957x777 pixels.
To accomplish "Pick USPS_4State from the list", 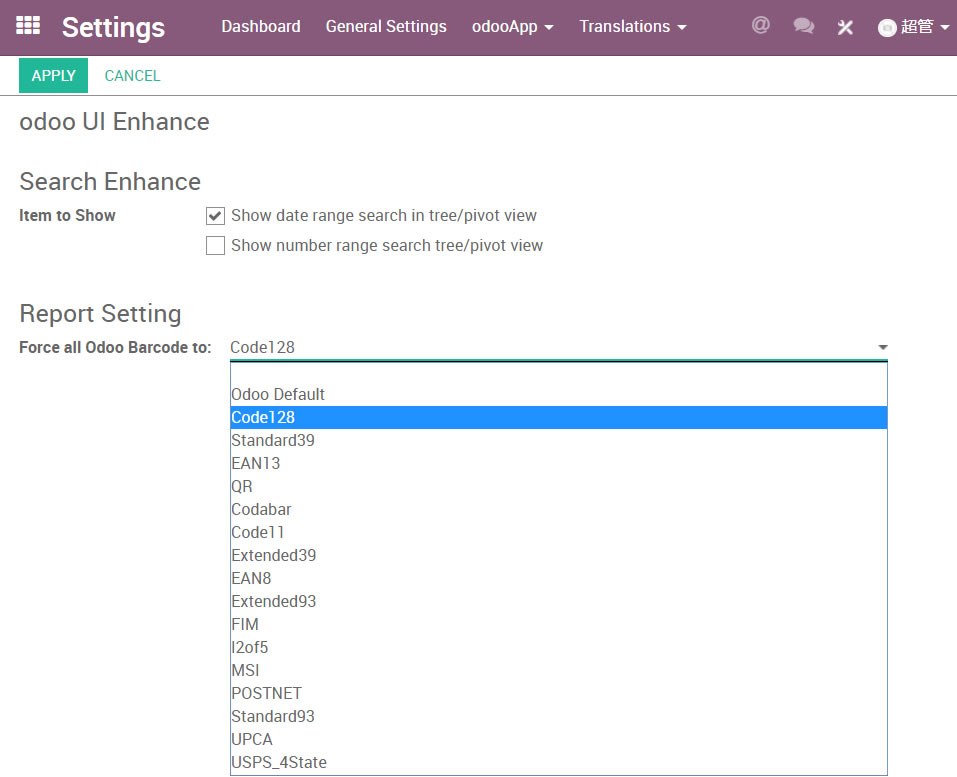I will pos(279,763).
